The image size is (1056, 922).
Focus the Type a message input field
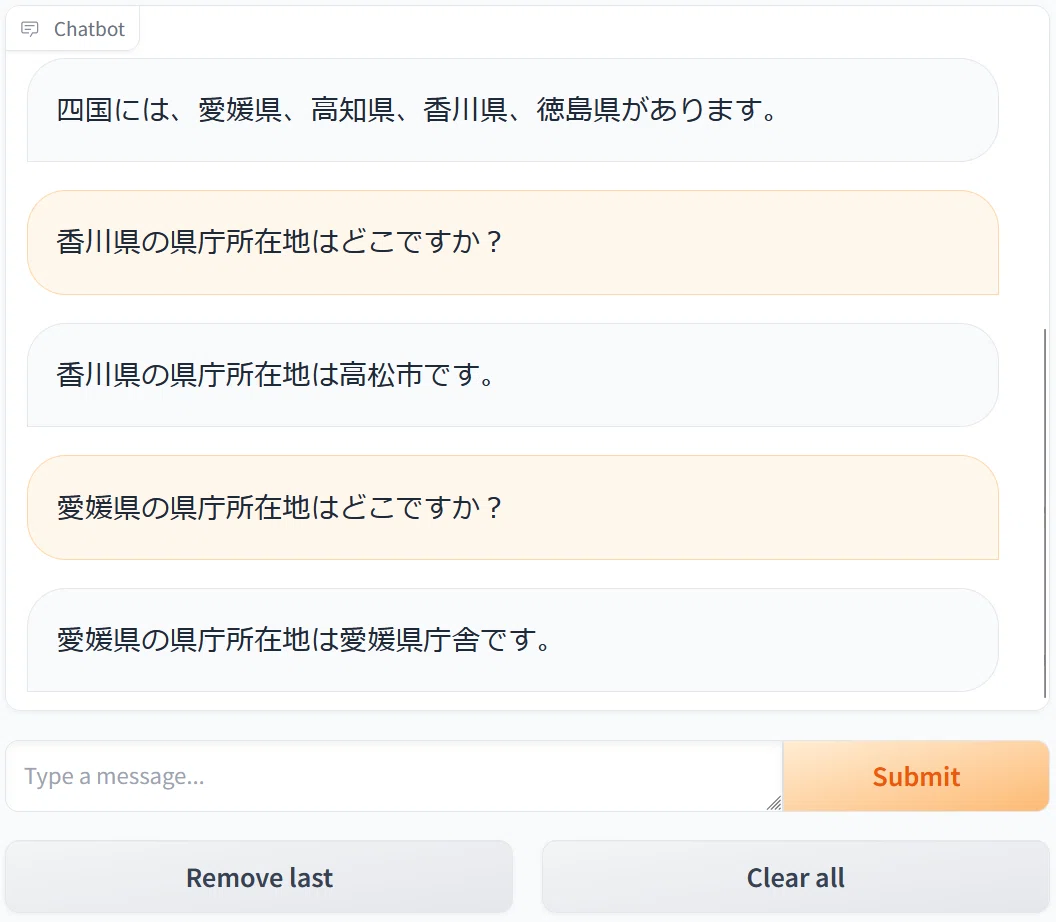(394, 776)
